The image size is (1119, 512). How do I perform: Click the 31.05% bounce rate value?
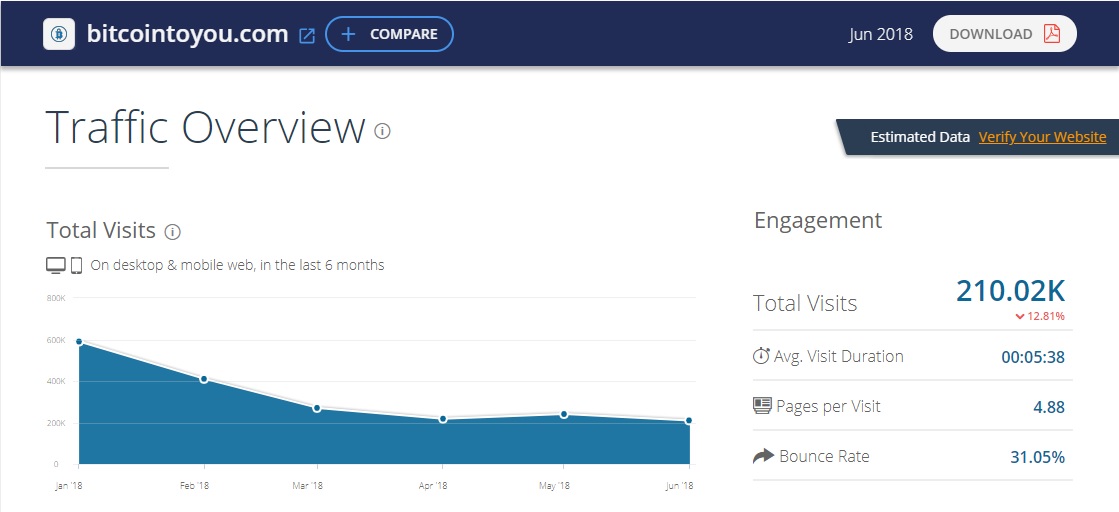coord(1038,457)
